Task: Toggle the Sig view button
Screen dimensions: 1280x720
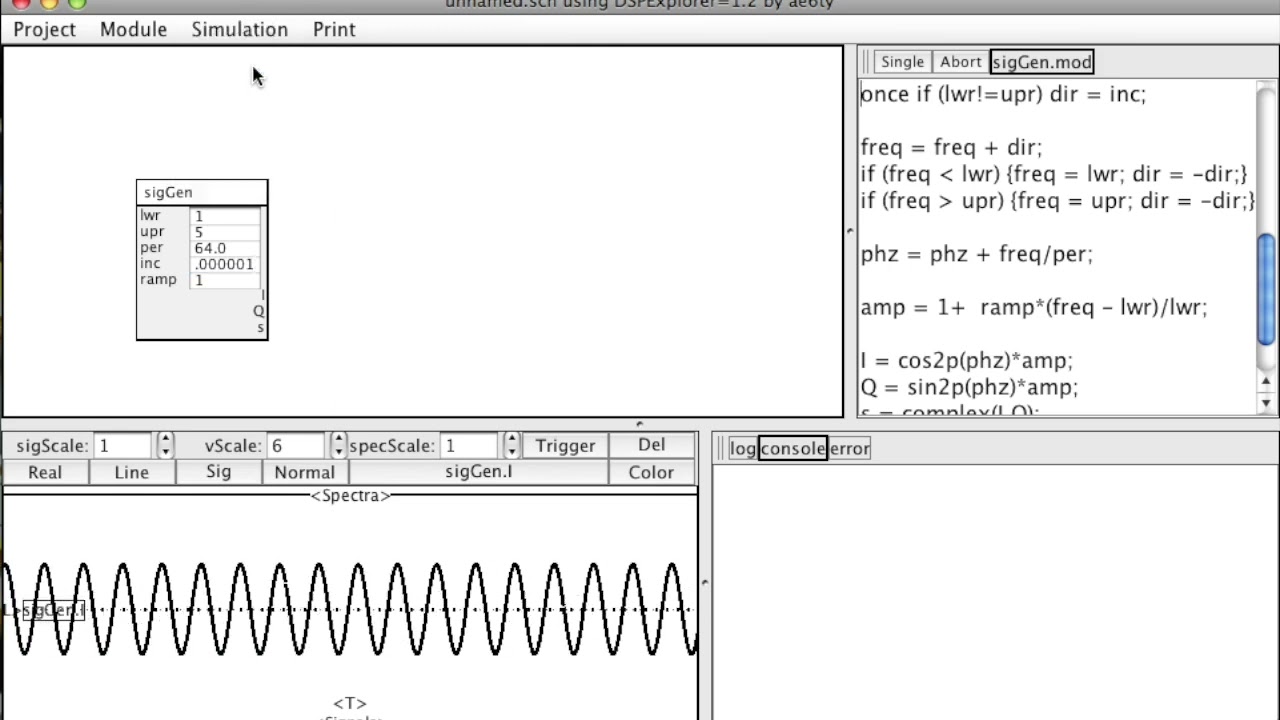Action: [218, 472]
